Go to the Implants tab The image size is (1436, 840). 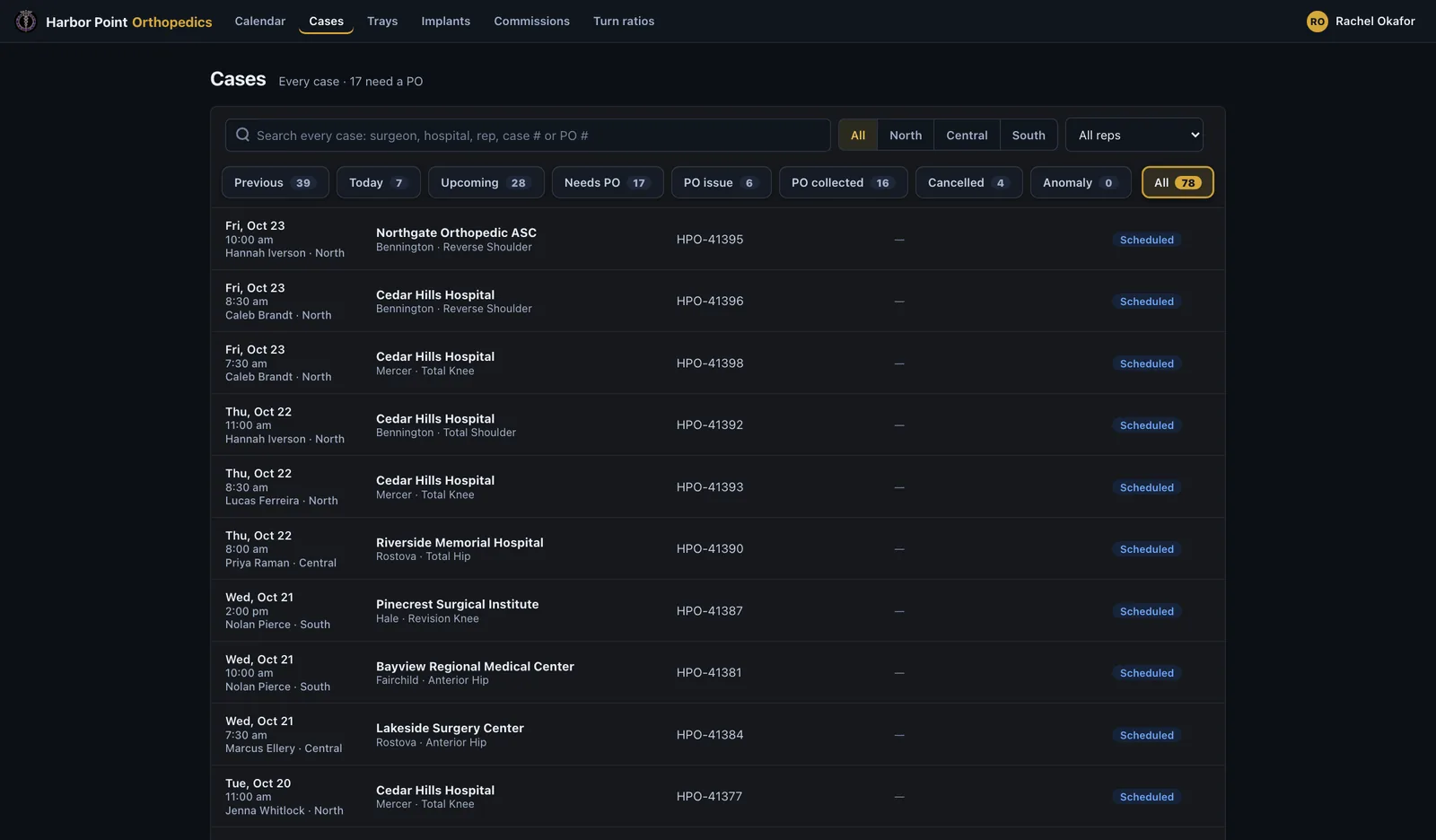coord(446,21)
